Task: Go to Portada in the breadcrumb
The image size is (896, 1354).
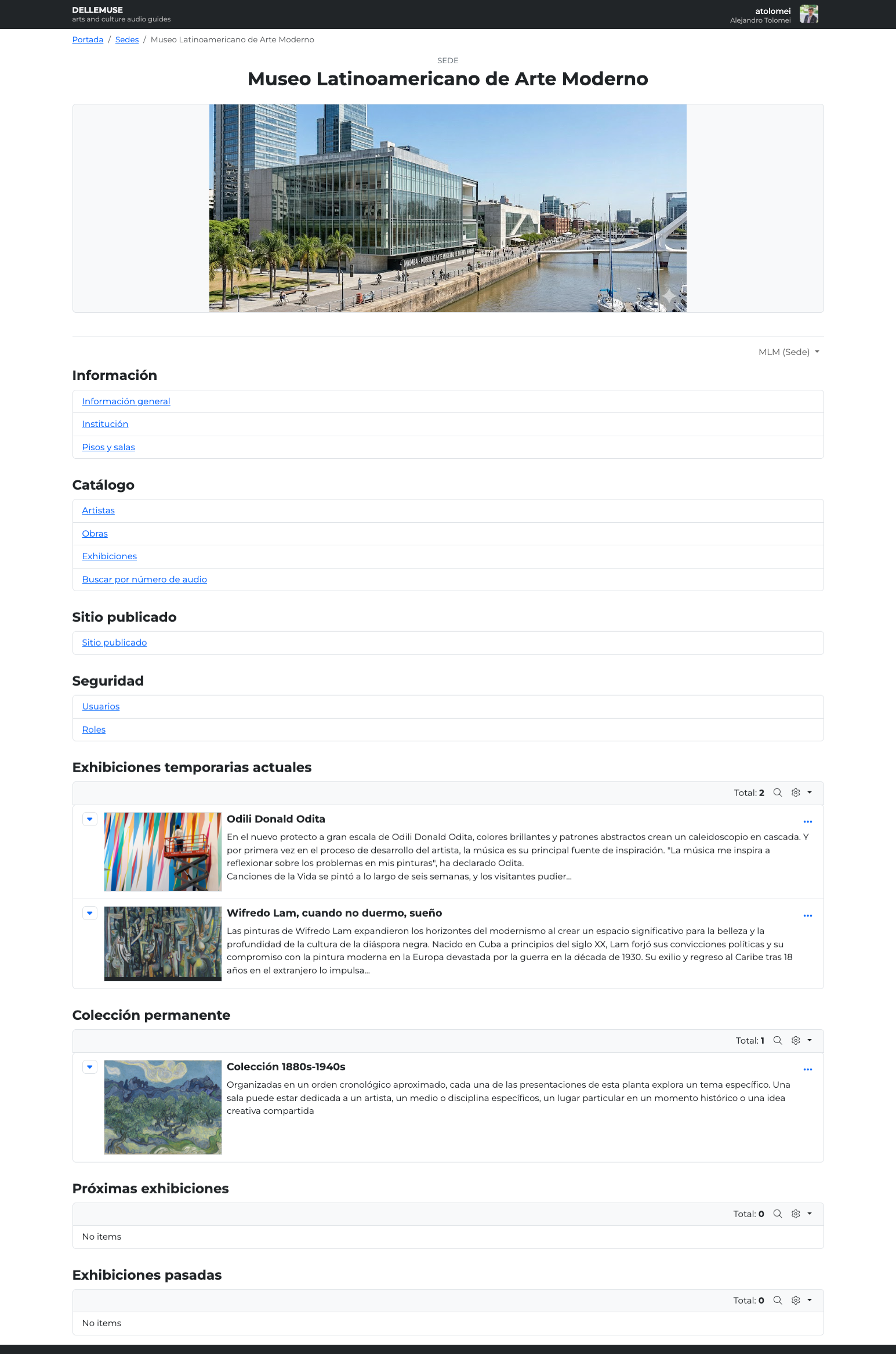Action: click(88, 39)
